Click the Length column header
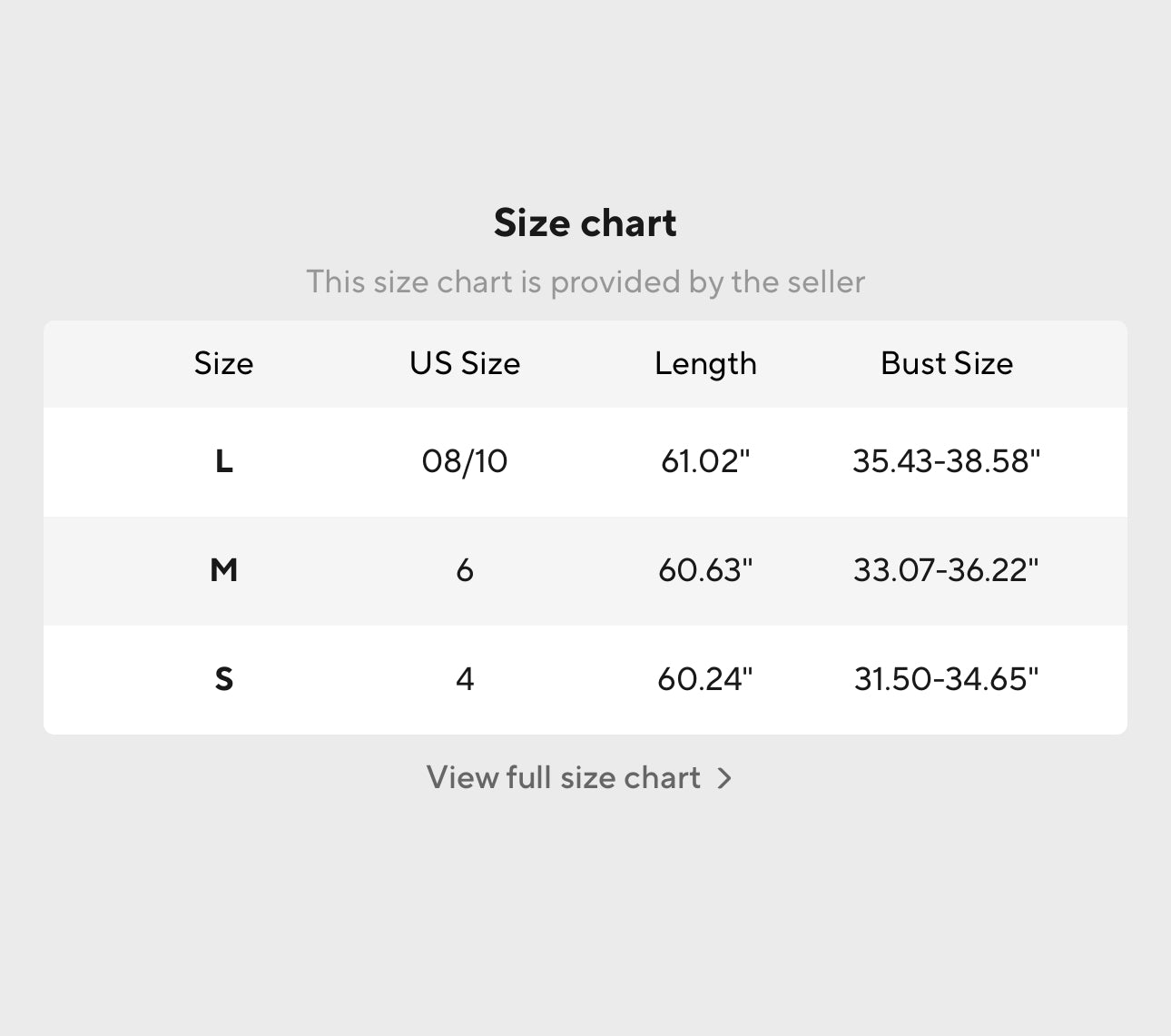Image resolution: width=1171 pixels, height=1036 pixels. click(705, 363)
